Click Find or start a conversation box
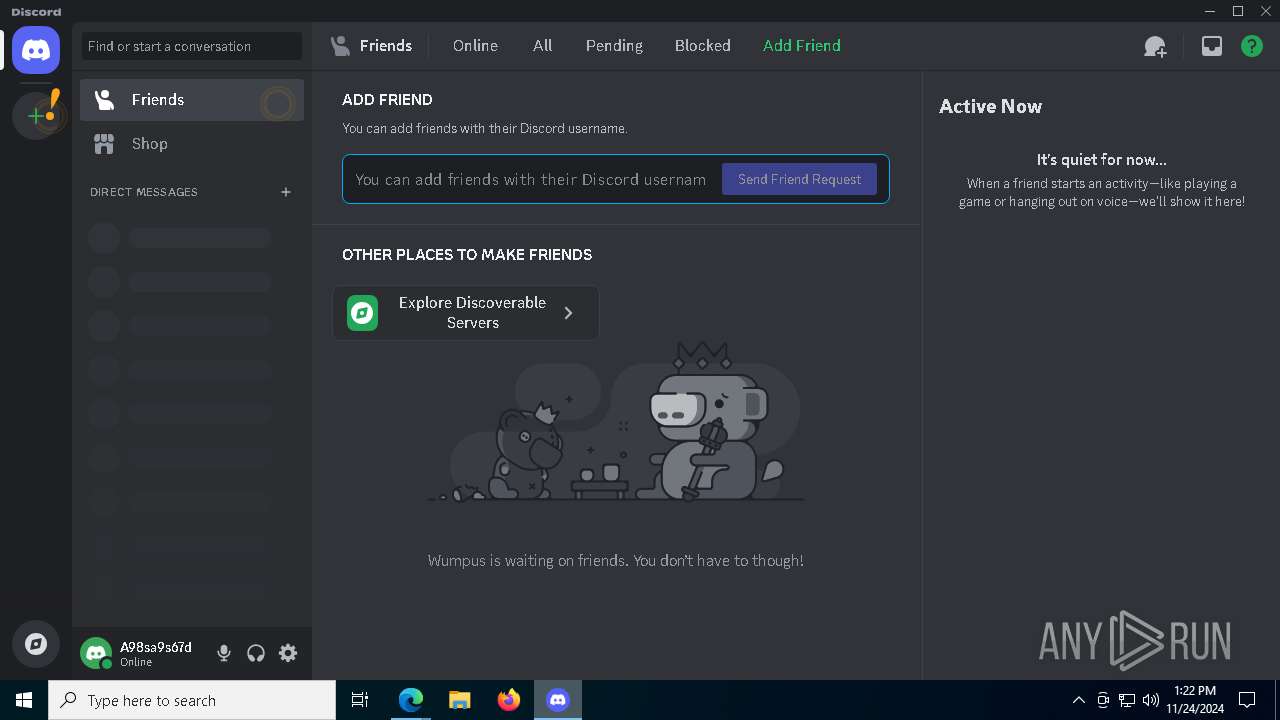 [192, 46]
